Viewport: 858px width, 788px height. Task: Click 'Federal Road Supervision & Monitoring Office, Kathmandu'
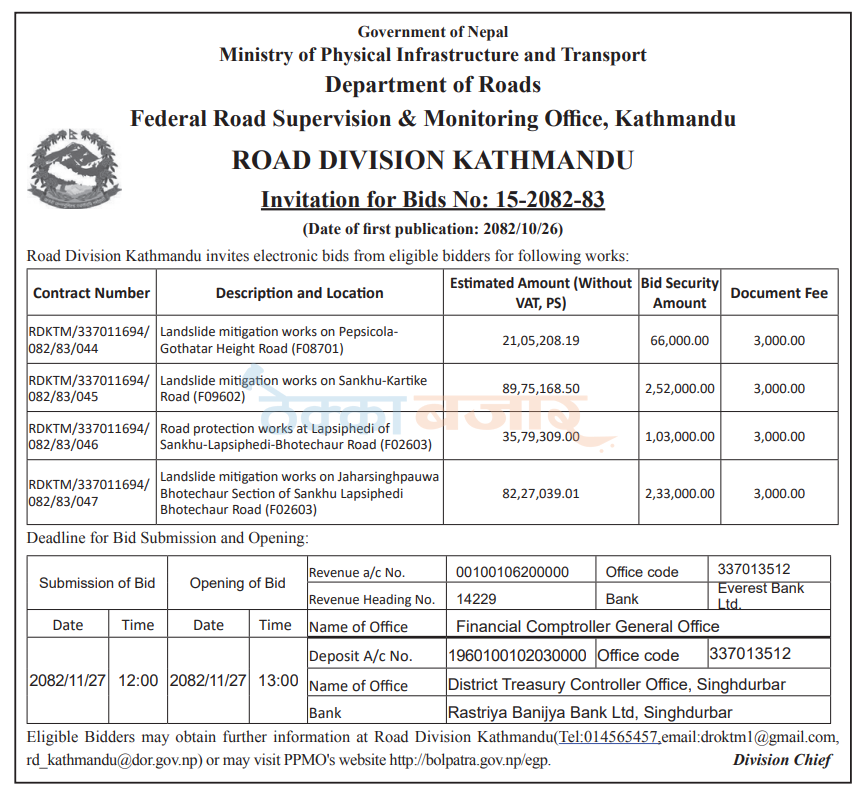click(432, 119)
